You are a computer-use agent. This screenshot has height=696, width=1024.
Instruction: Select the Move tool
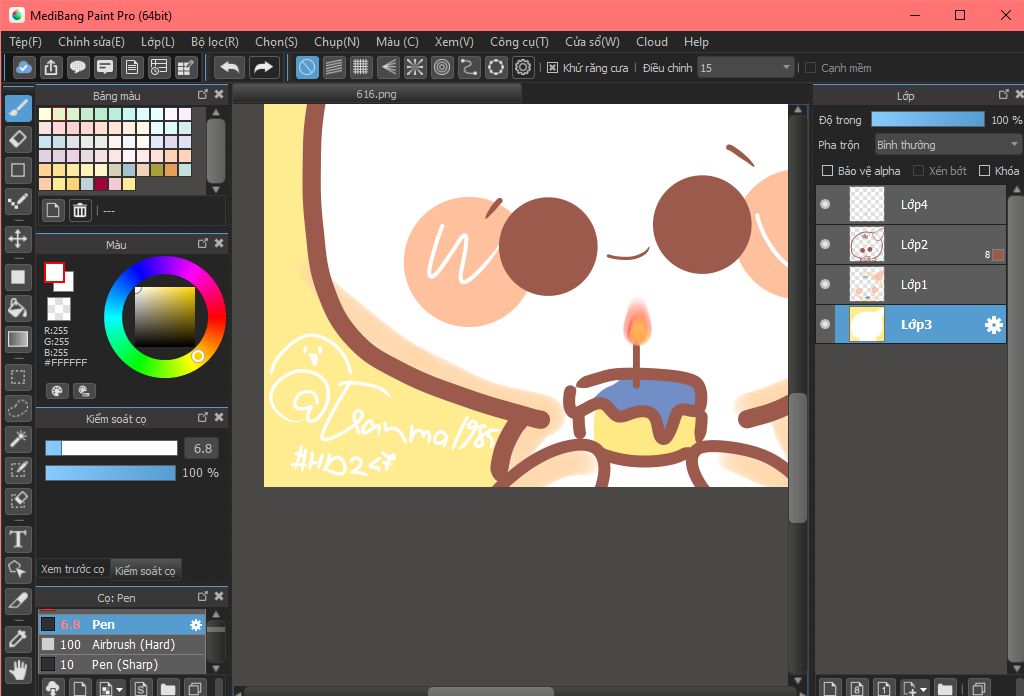point(18,239)
